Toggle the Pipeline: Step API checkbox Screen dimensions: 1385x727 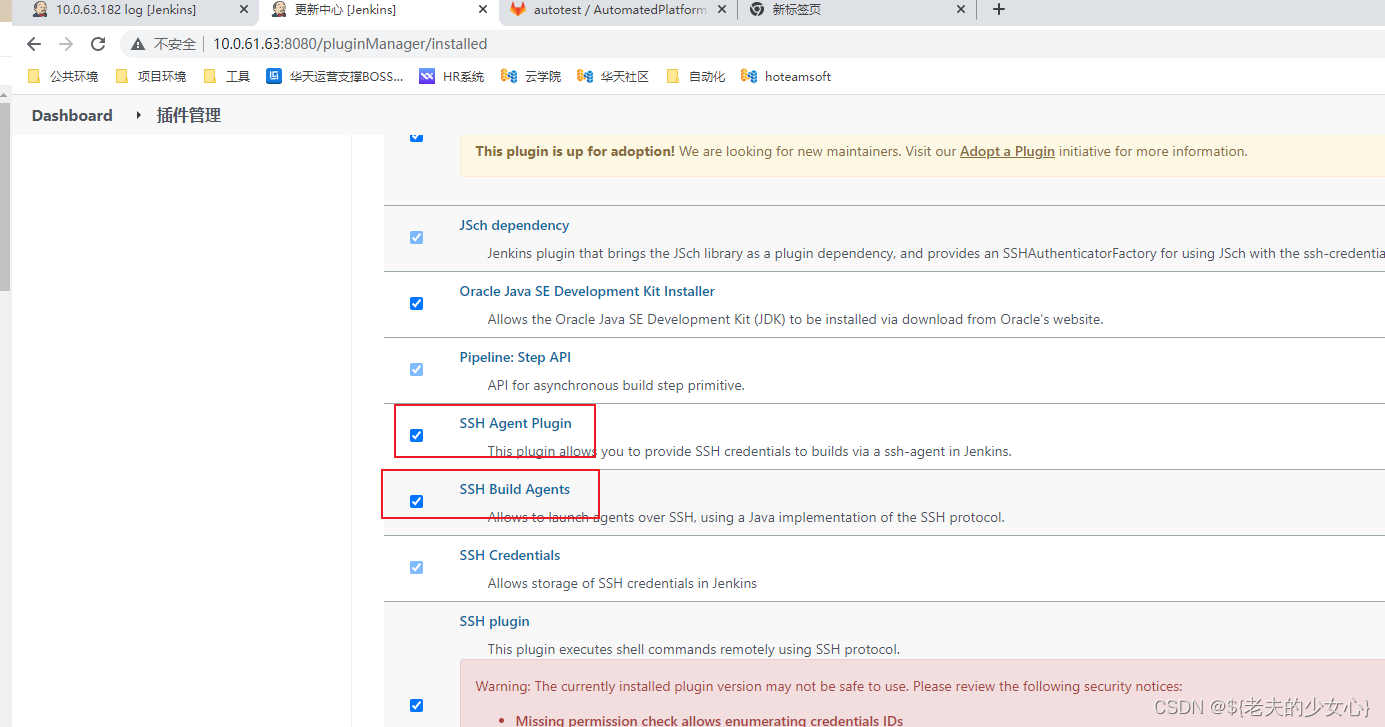417,370
